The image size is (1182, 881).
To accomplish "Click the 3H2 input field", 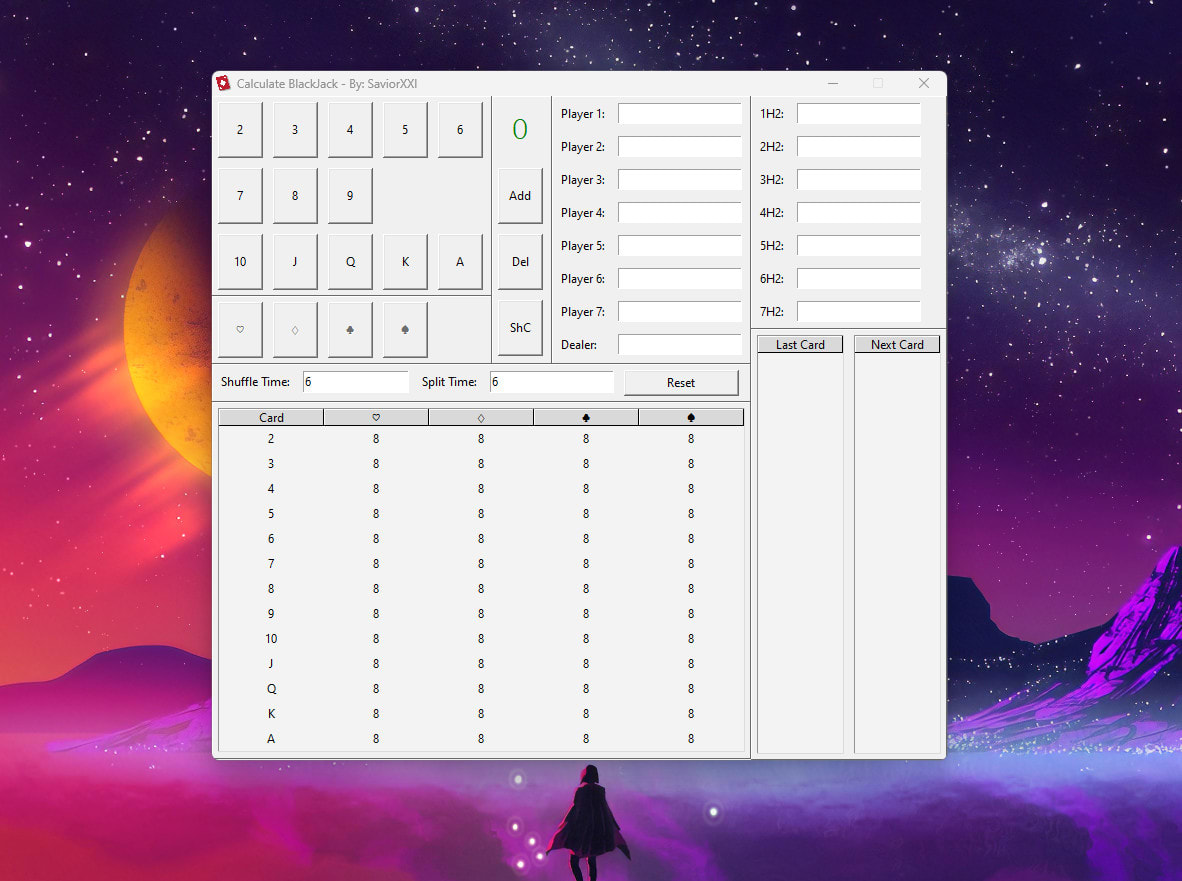I will [859, 180].
